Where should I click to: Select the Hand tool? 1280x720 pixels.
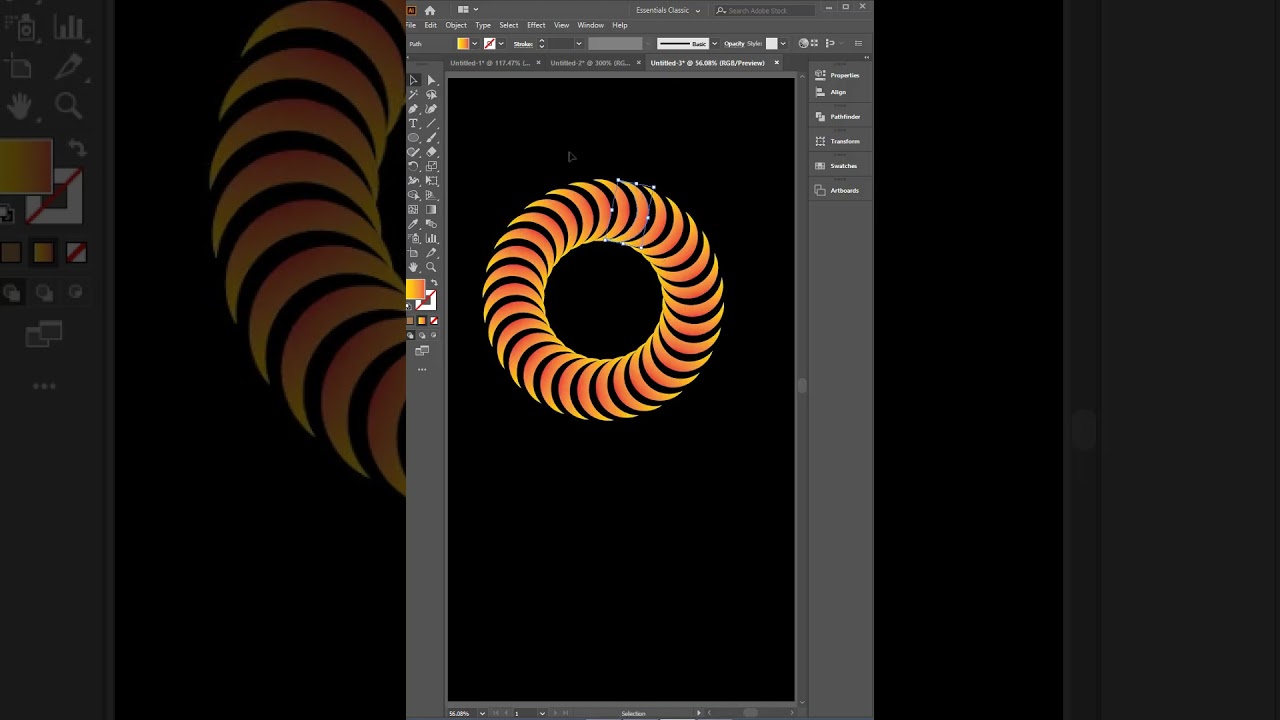click(x=413, y=267)
